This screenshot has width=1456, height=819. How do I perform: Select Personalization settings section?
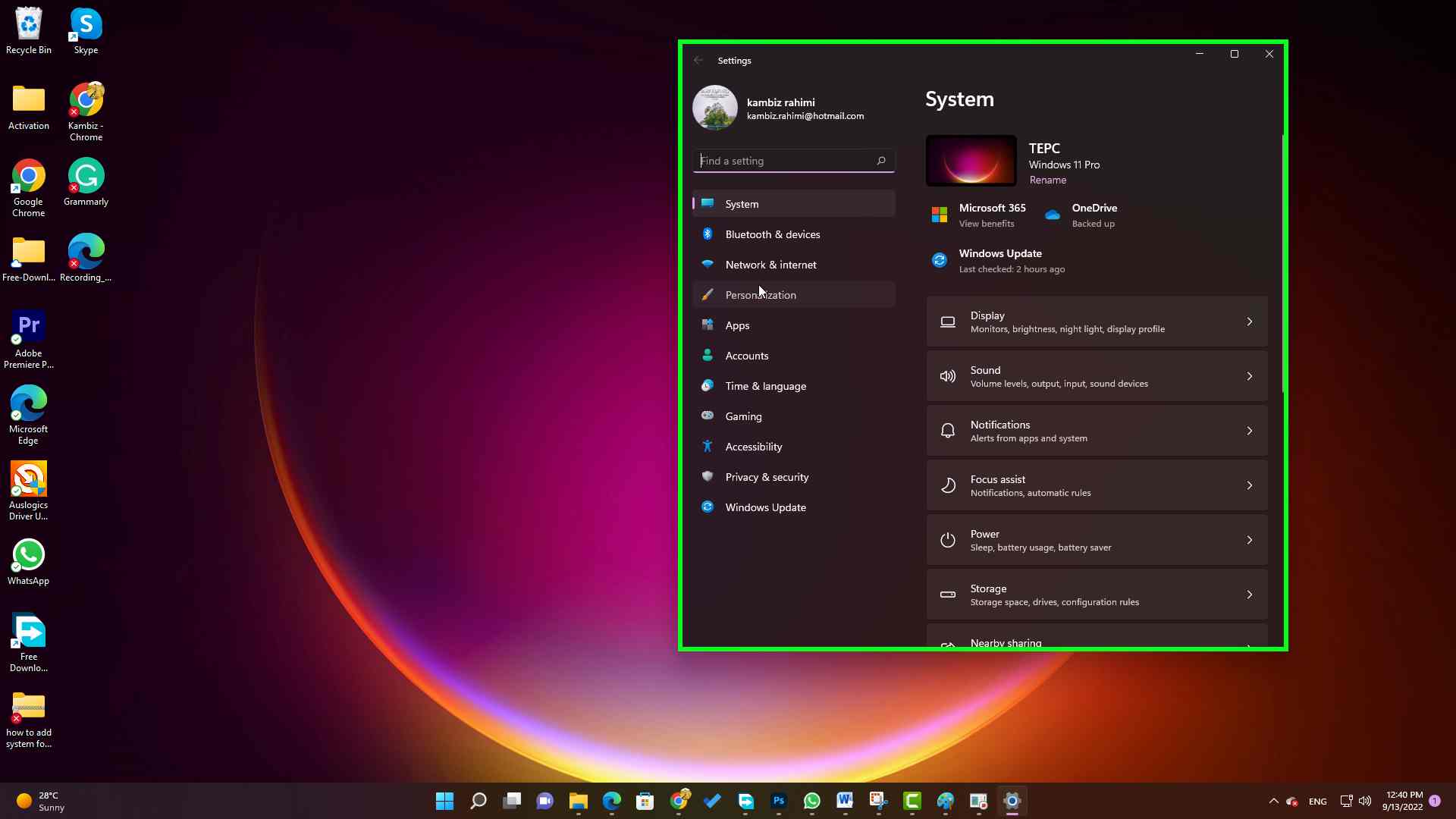pos(760,294)
